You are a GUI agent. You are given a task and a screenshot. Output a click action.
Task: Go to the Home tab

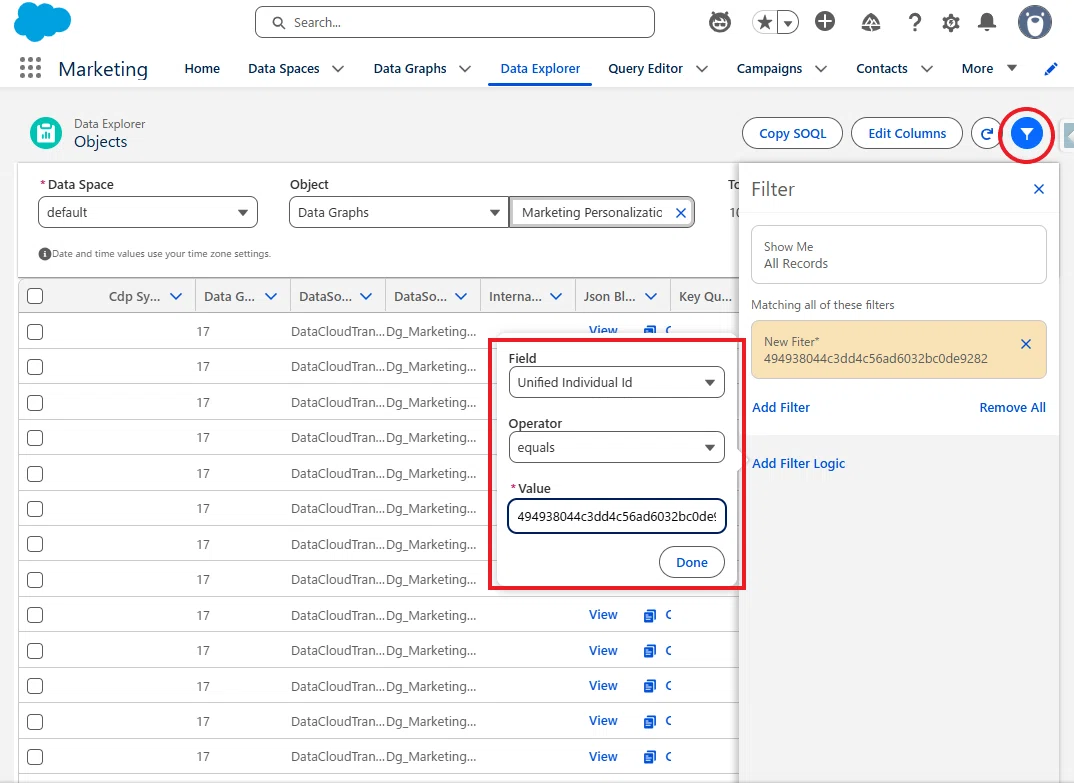click(x=202, y=69)
